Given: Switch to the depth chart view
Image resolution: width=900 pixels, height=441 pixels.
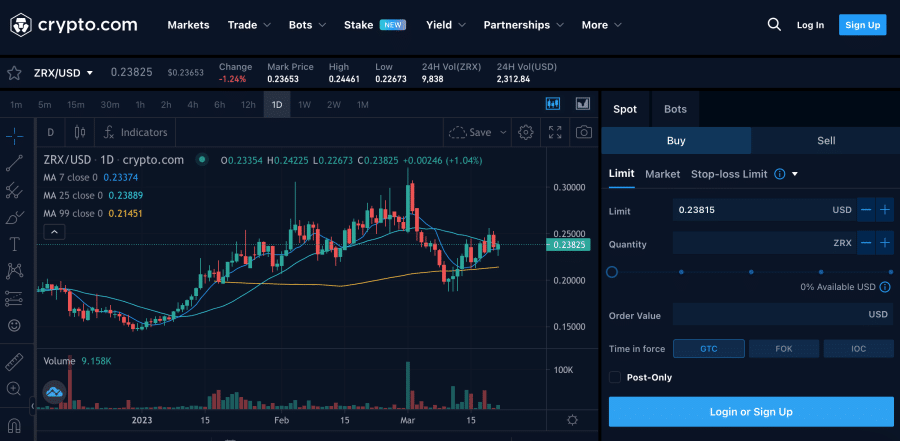Looking at the screenshot, I should click(583, 104).
